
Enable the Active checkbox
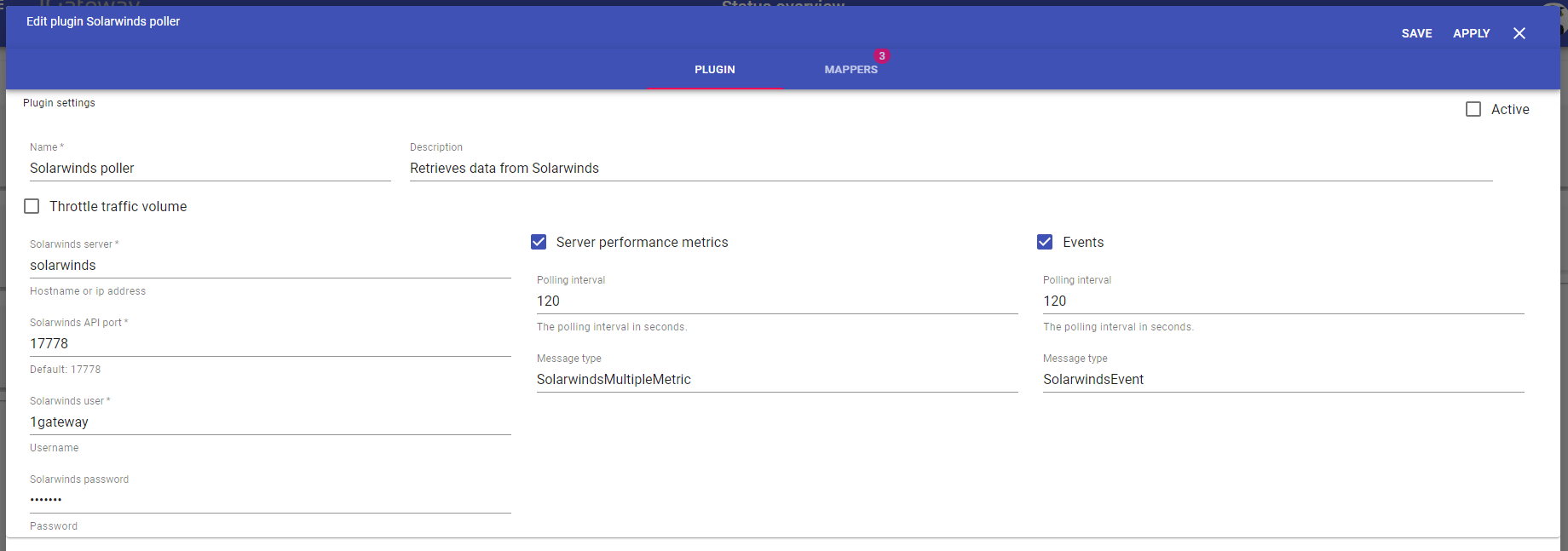click(x=1473, y=109)
